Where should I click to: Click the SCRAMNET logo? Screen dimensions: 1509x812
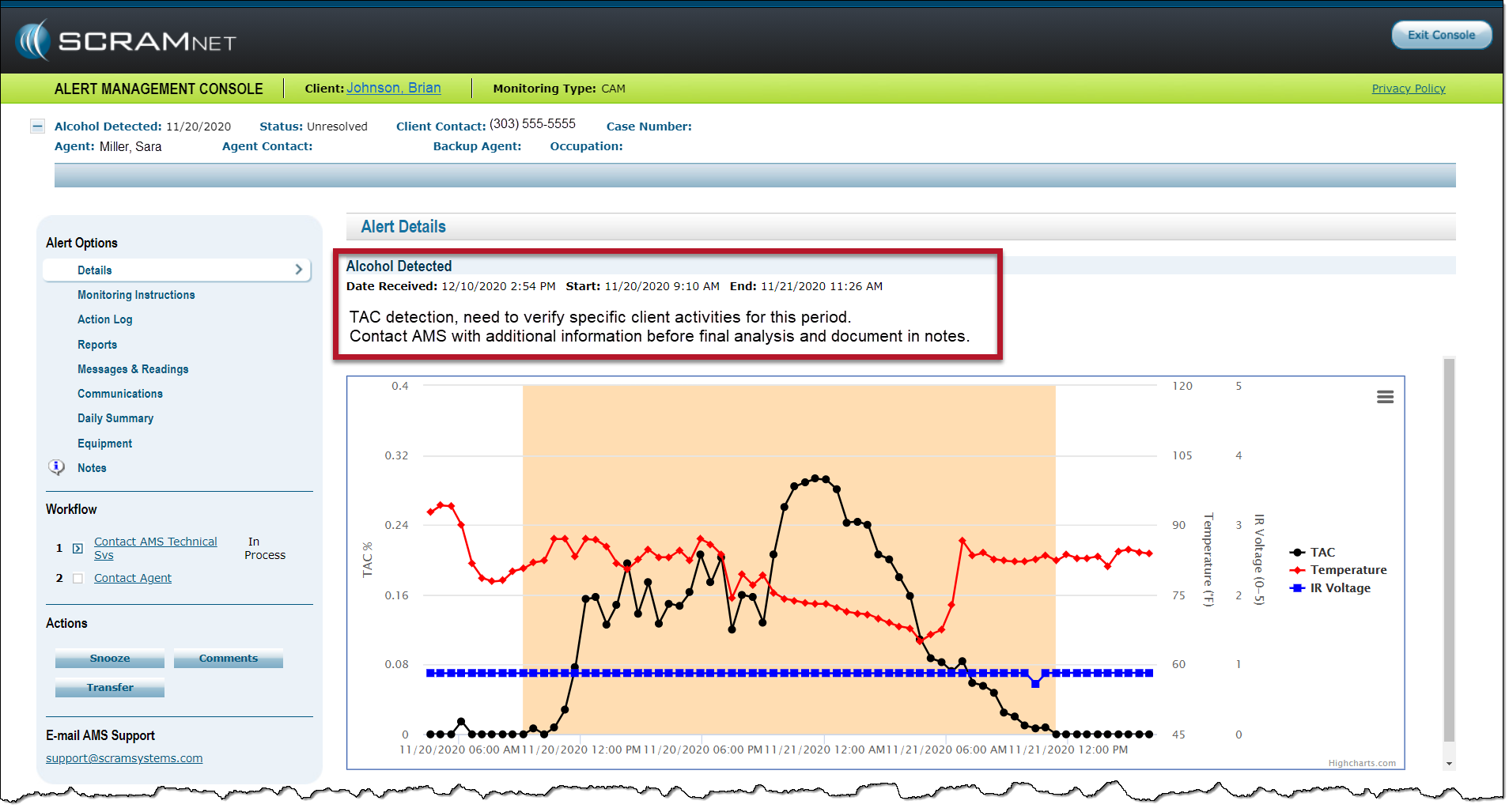click(127, 41)
